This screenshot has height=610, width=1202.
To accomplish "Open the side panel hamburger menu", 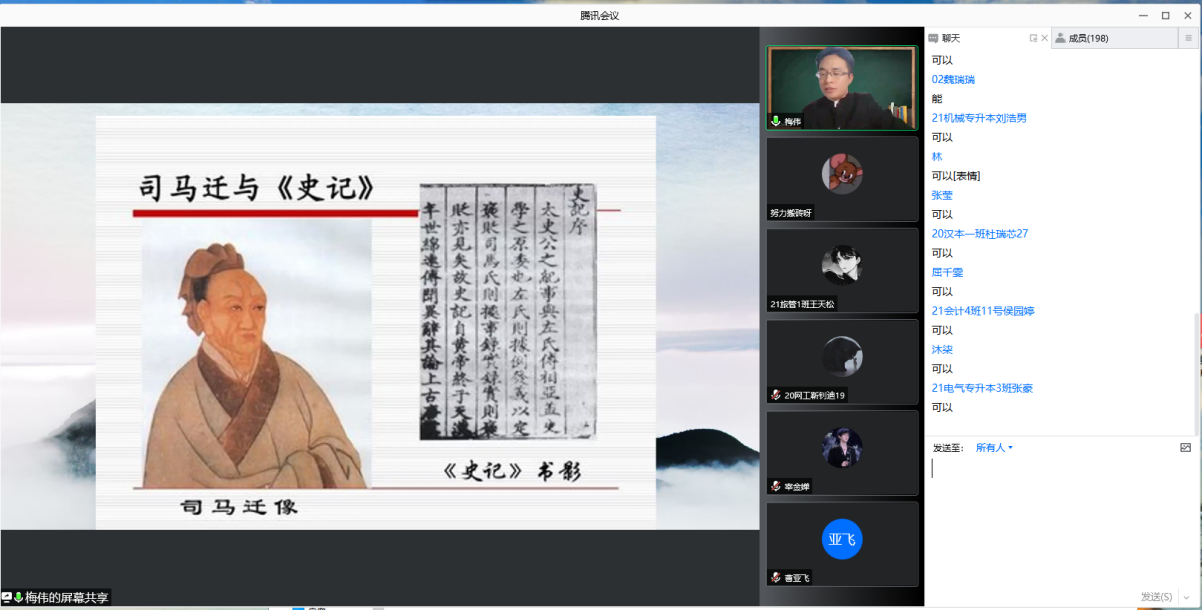I will [x=1189, y=38].
